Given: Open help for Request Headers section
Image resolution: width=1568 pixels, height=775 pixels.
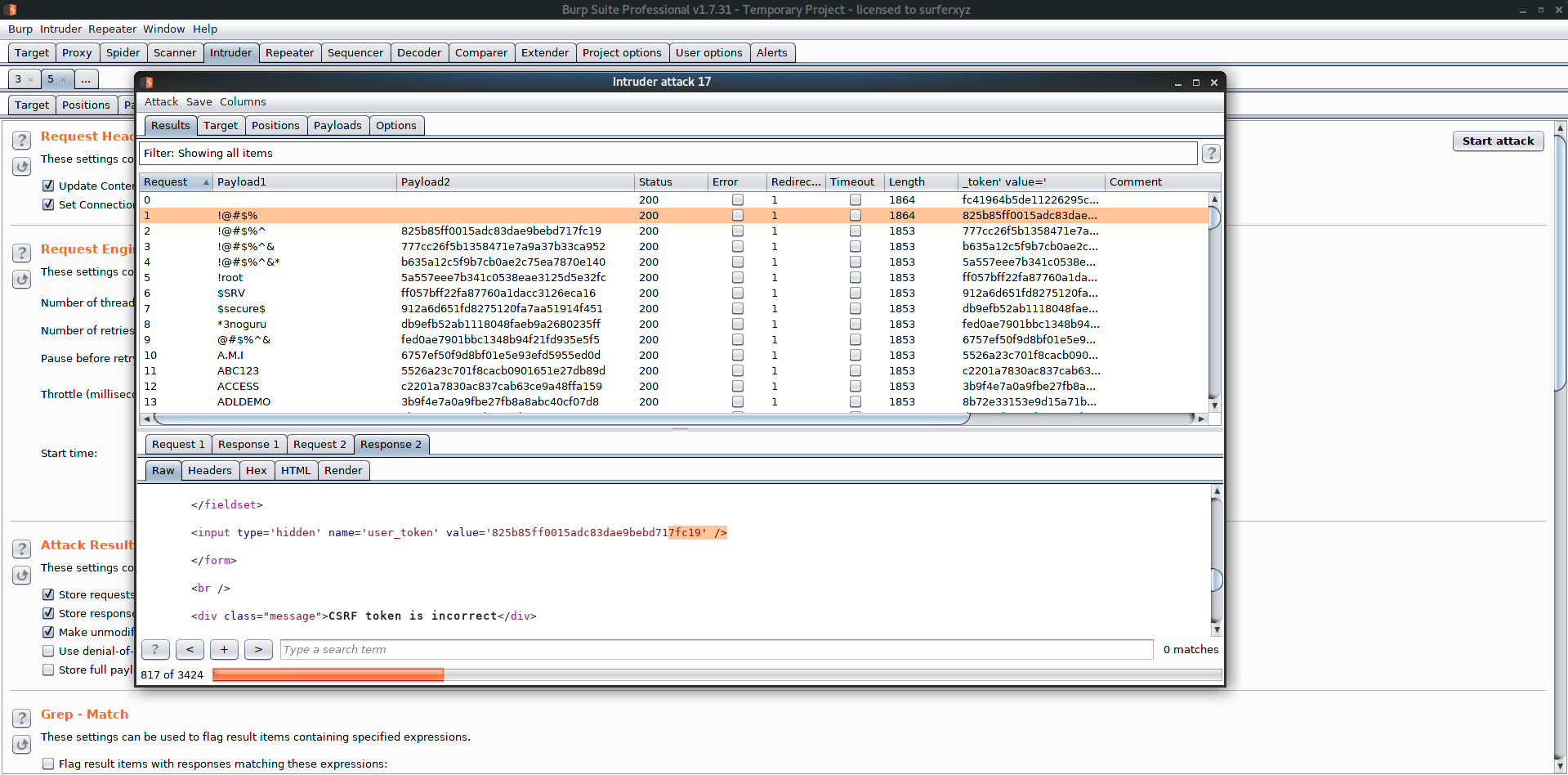Looking at the screenshot, I should pos(22,140).
